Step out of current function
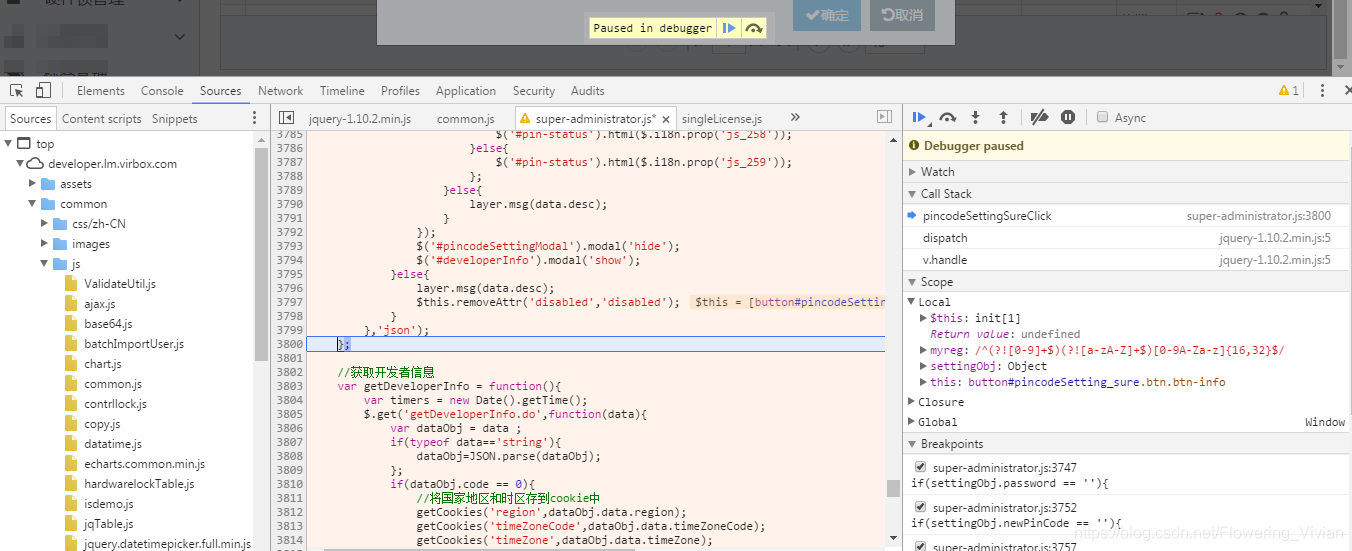1352x551 pixels. coord(1003,117)
